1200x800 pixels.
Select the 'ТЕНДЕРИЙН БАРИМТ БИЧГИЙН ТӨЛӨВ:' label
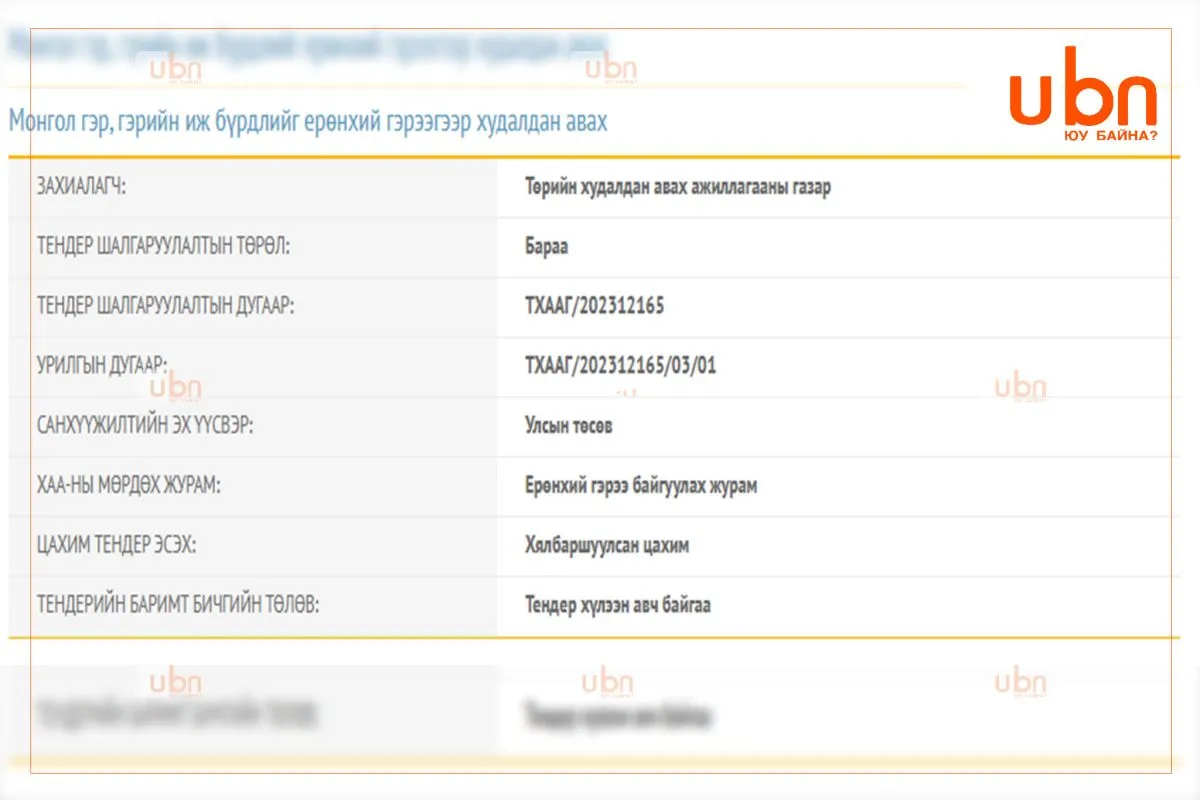[x=178, y=606]
